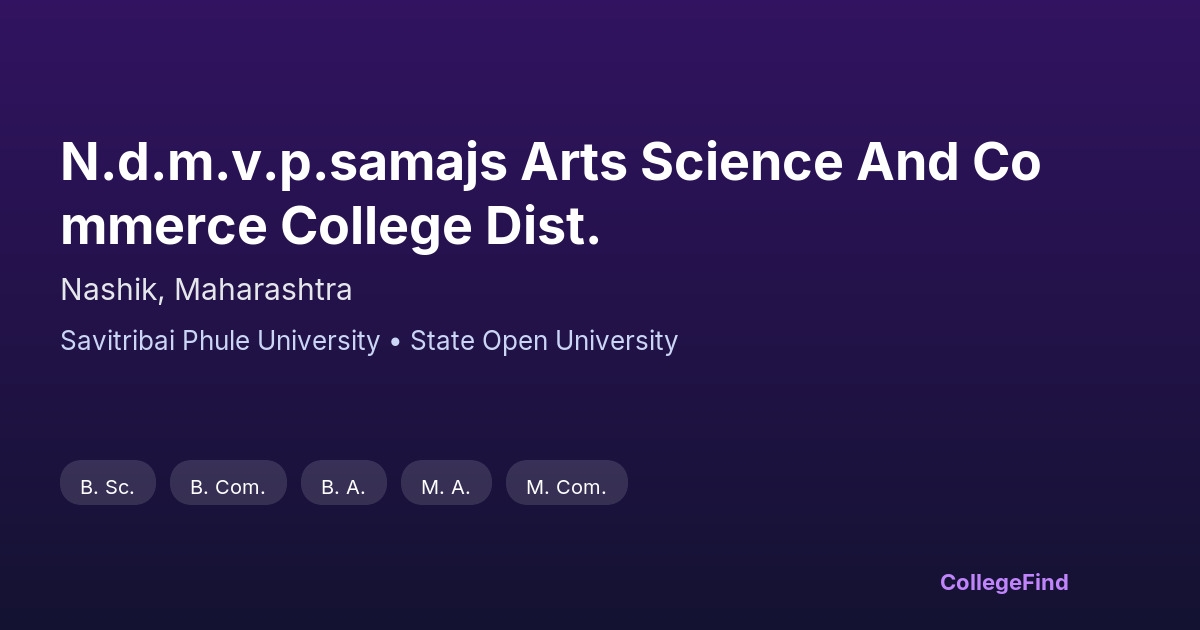The height and width of the screenshot is (630, 1200).
Task: Click the word Science in the heading
Action: tap(741, 162)
